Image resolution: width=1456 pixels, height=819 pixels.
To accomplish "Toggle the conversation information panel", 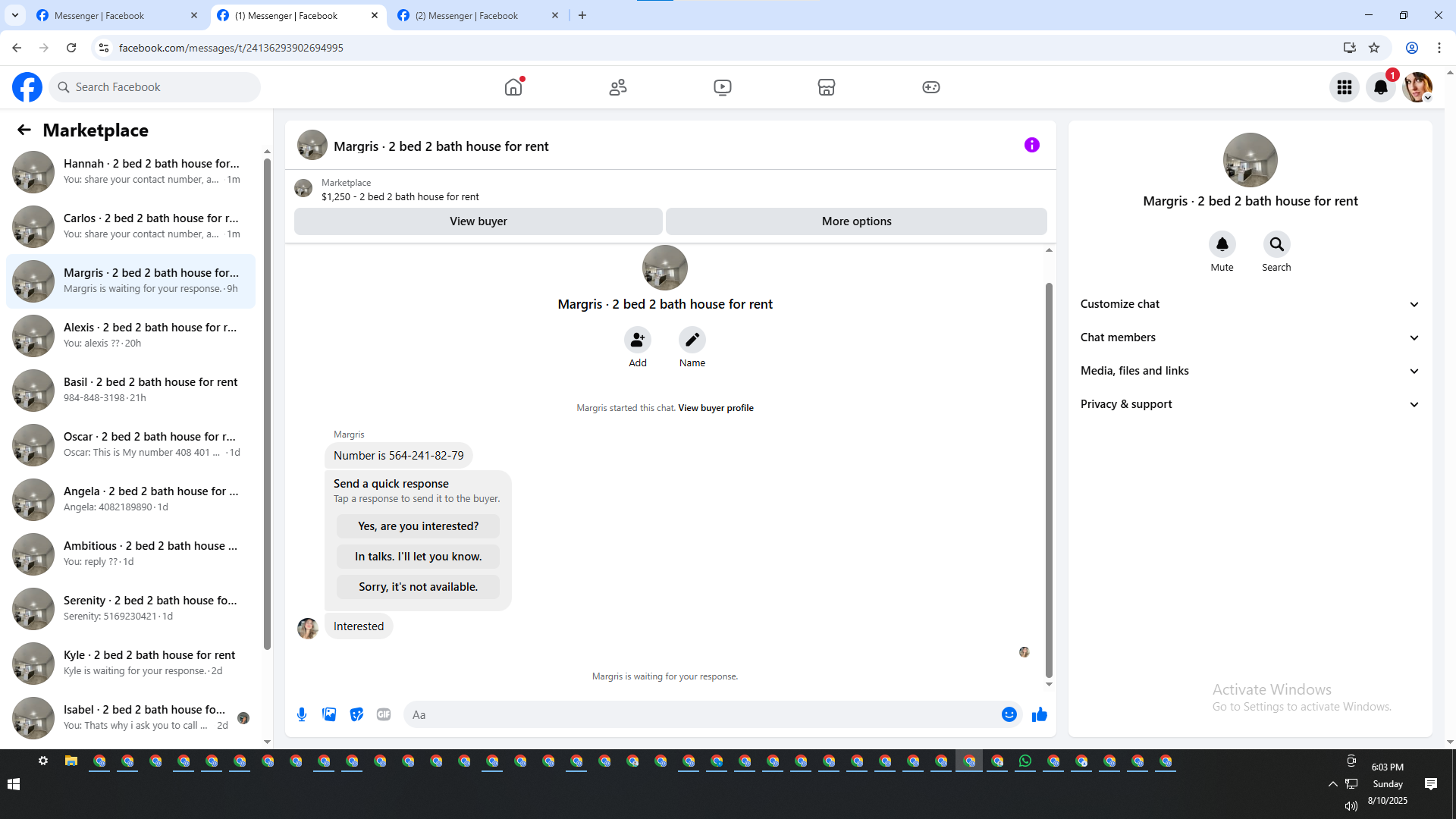I will tap(1031, 145).
